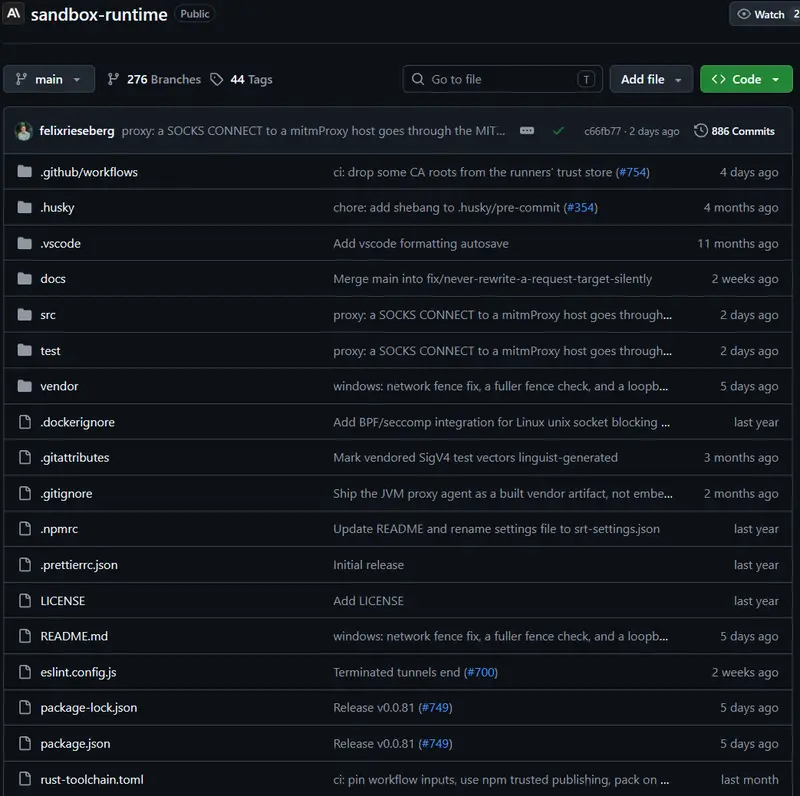Screen dimensions: 800x796
Task: Click the file icon beside LICENSE
Action: point(24,601)
